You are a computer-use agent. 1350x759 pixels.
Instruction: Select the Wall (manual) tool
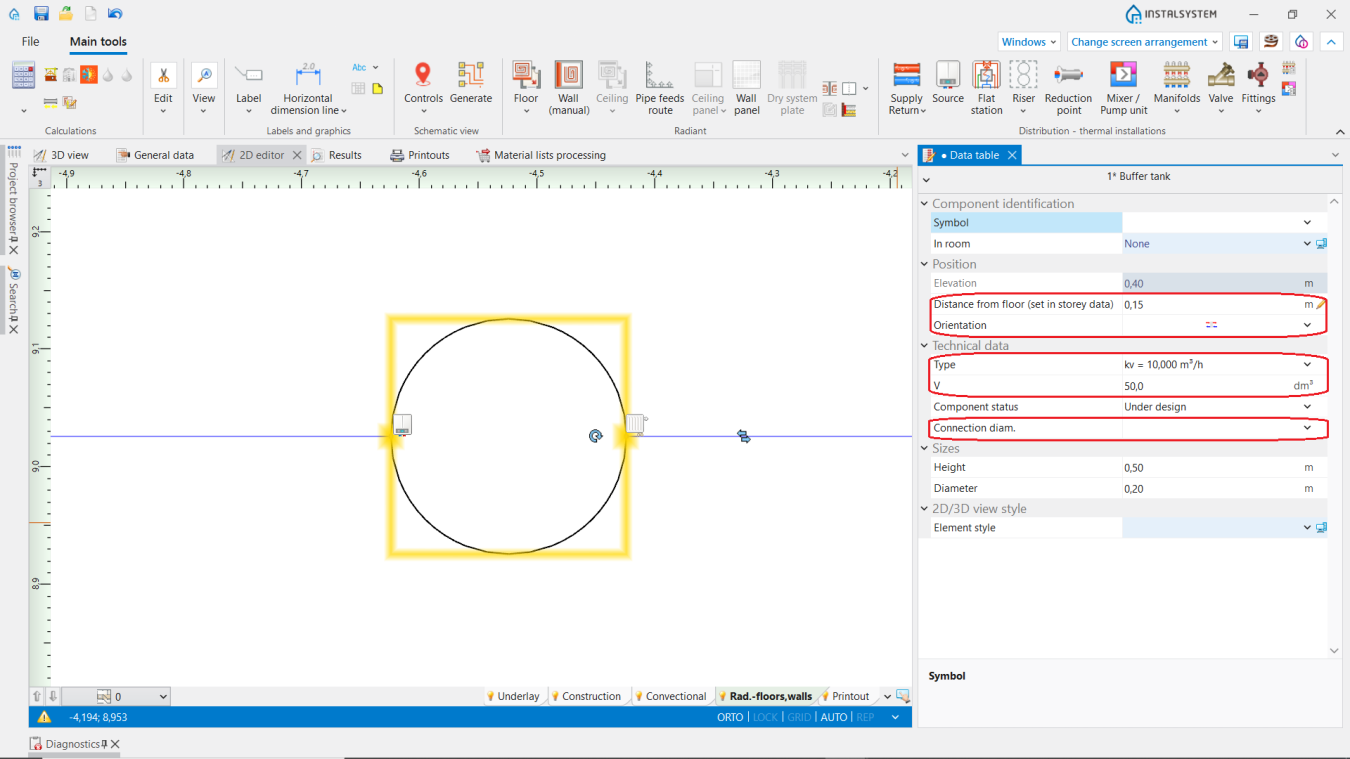(x=568, y=87)
